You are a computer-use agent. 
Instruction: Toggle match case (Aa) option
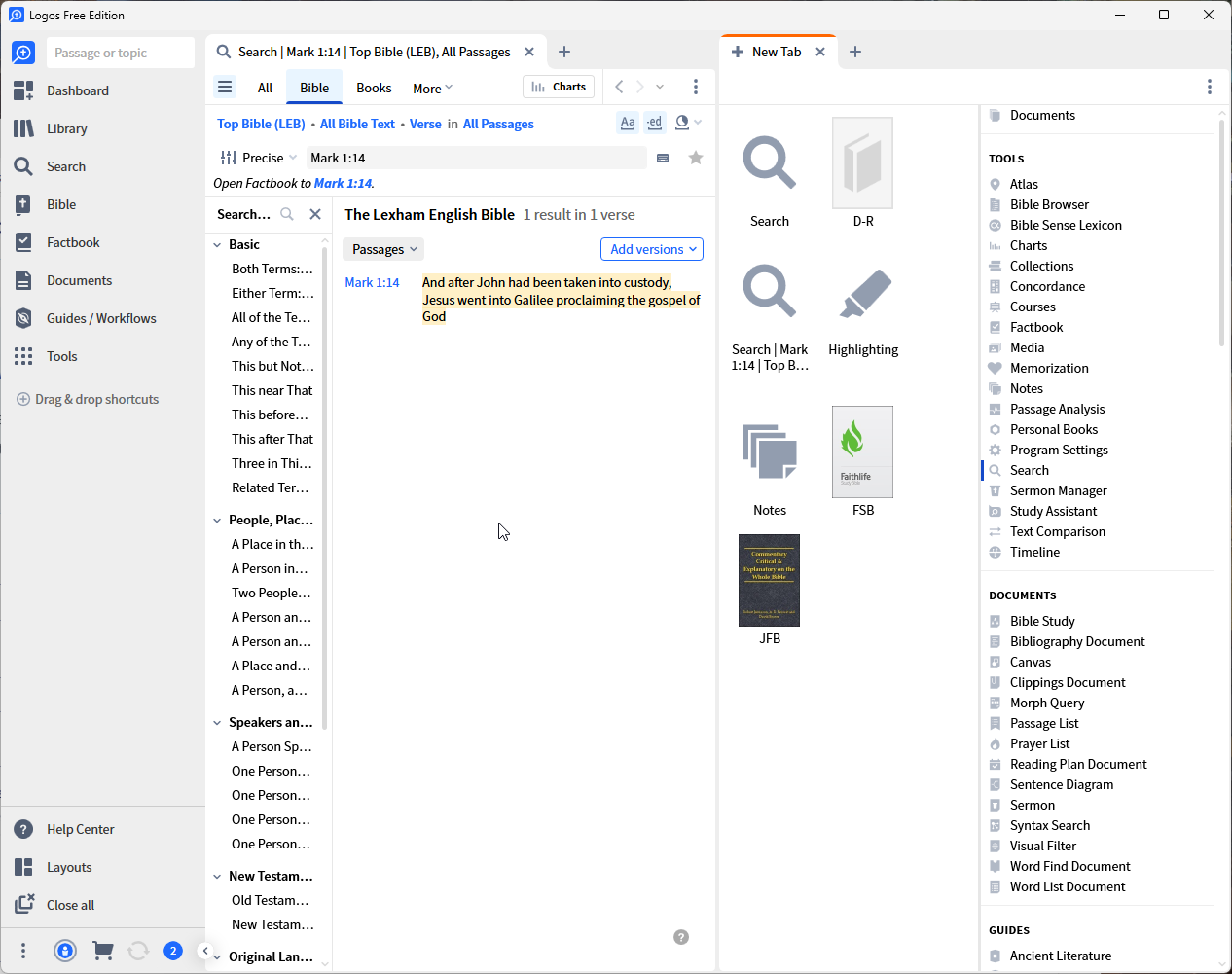628,123
